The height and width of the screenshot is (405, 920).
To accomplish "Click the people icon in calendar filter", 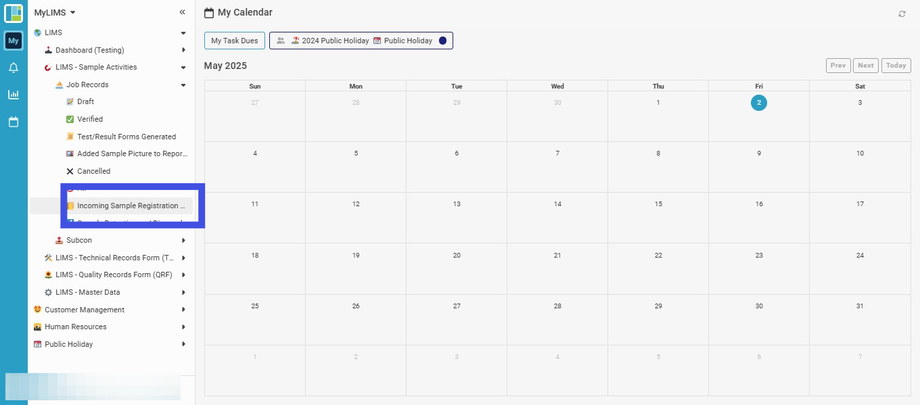I will coord(280,40).
